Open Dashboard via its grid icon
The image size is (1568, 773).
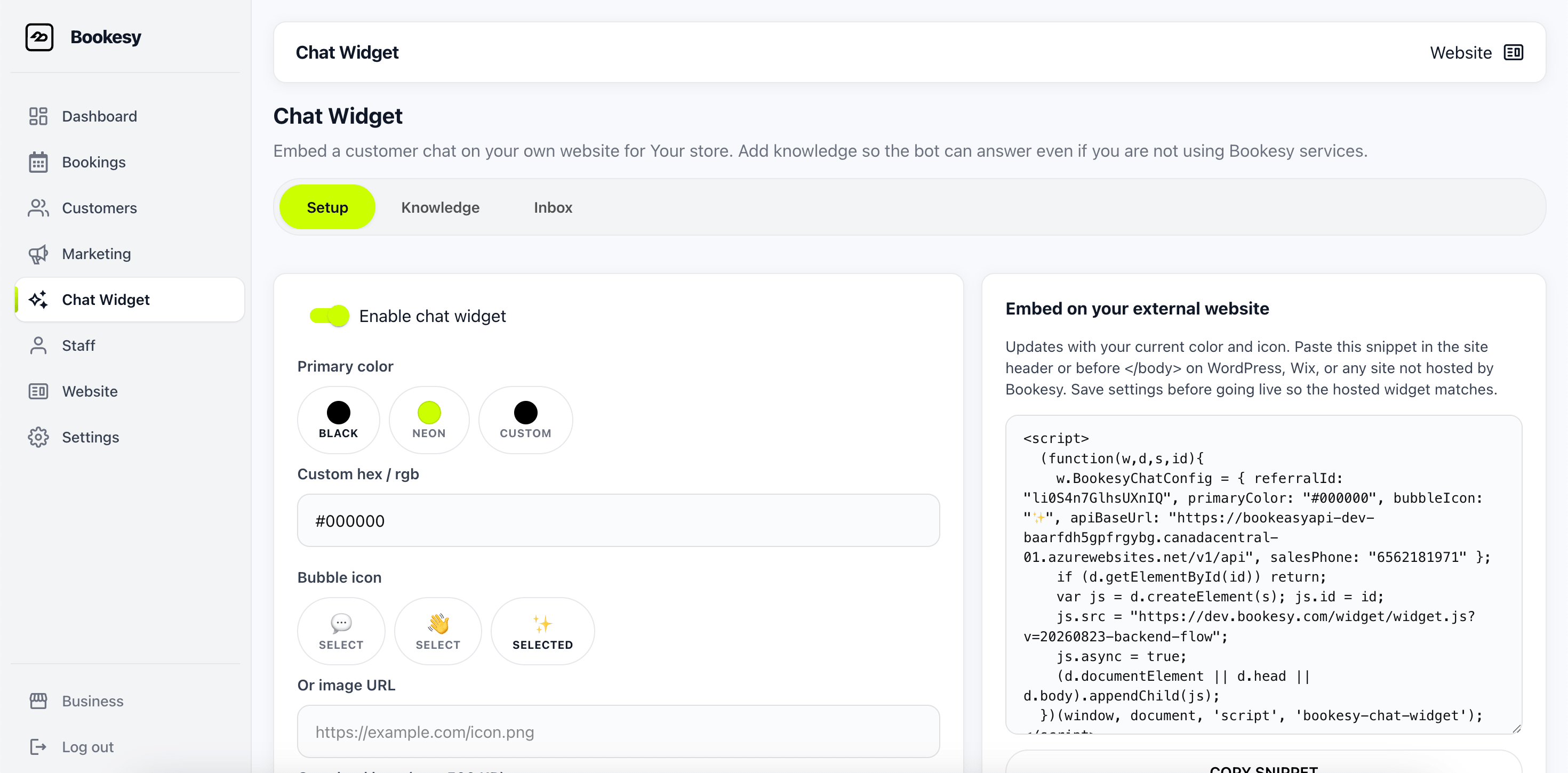pos(38,116)
